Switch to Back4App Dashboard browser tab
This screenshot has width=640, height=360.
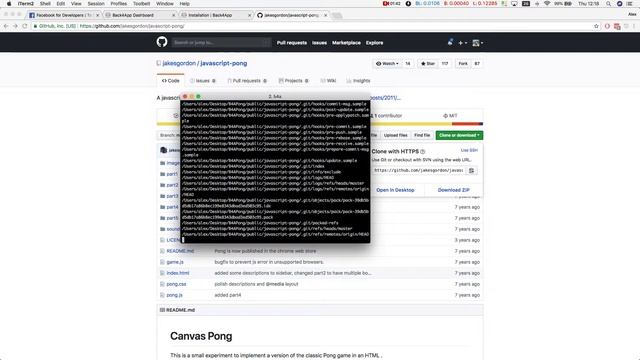(139, 15)
